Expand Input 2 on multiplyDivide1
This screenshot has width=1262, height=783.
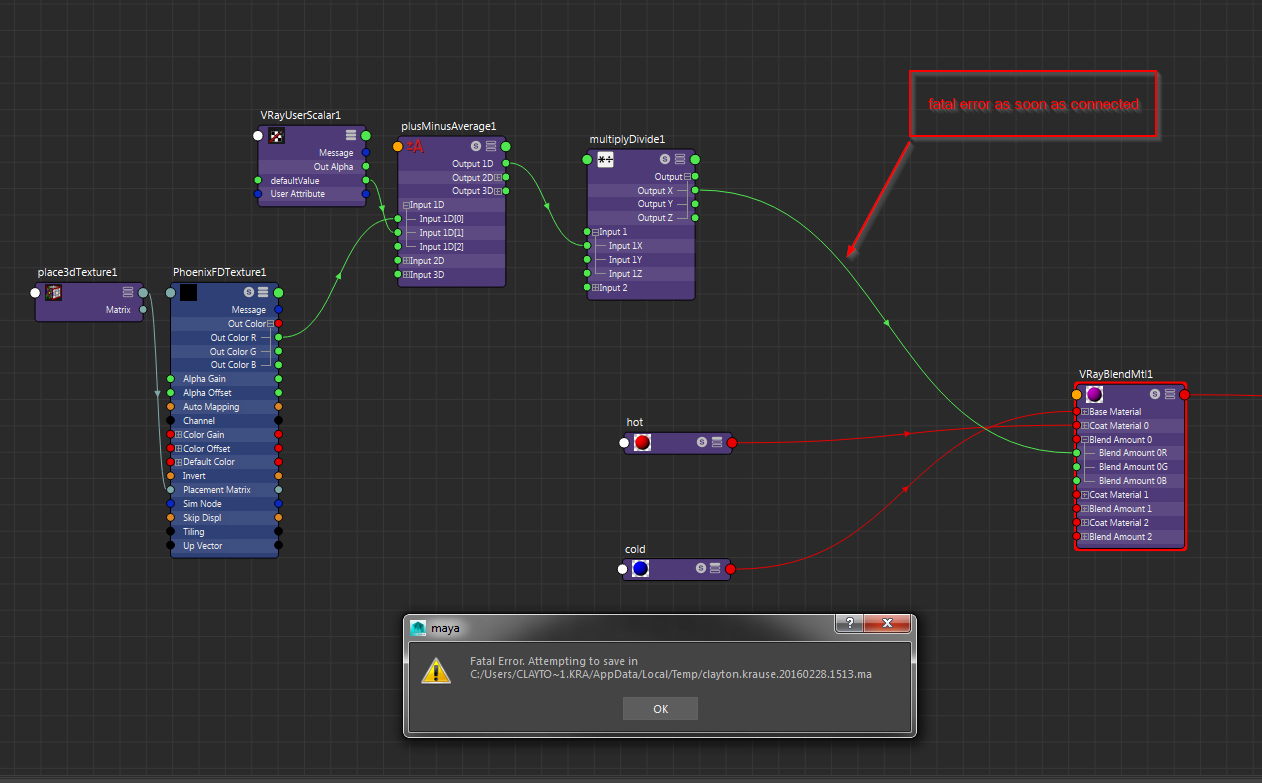pos(596,288)
